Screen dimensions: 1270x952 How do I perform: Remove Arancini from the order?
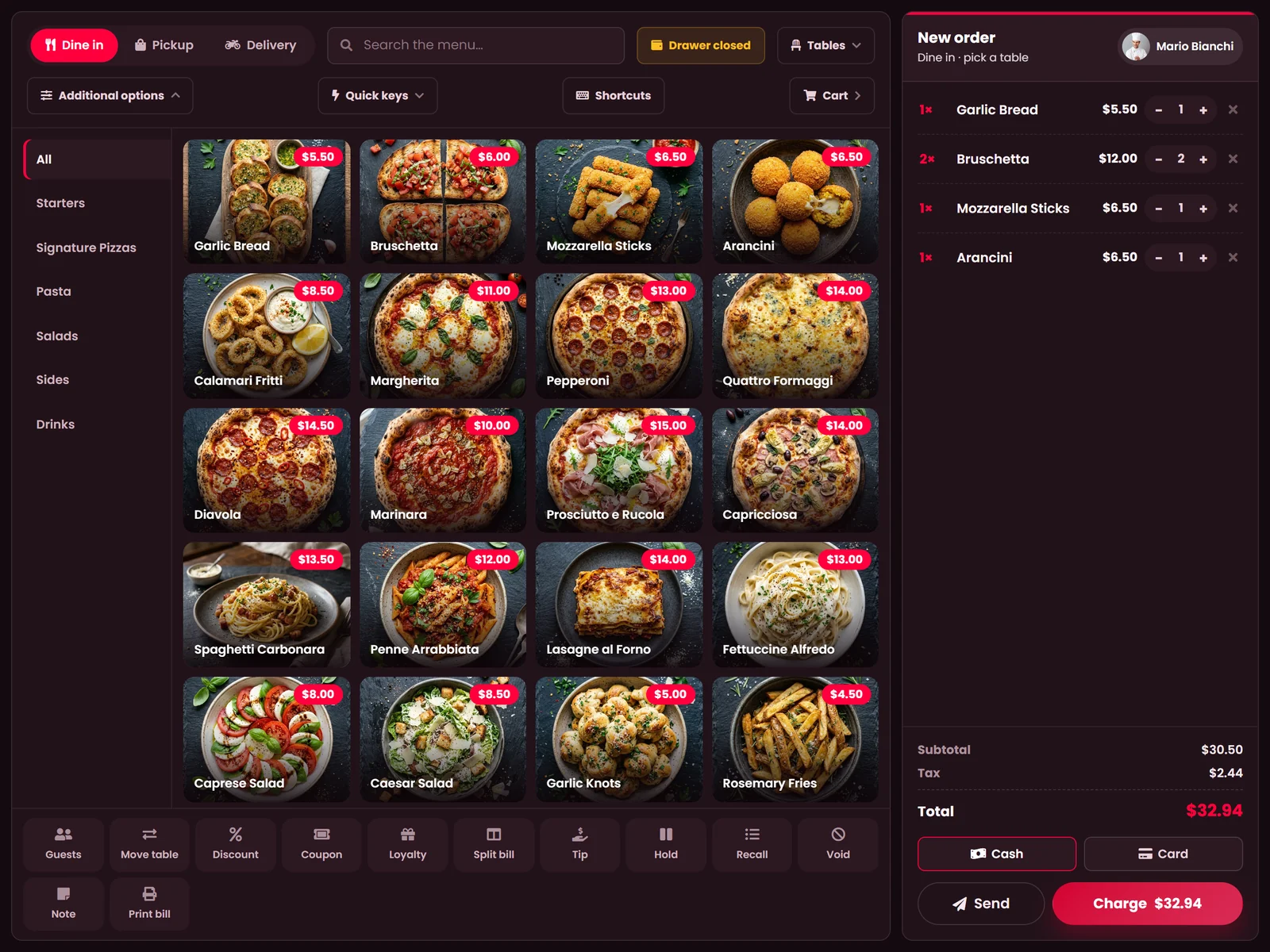[x=1233, y=257]
